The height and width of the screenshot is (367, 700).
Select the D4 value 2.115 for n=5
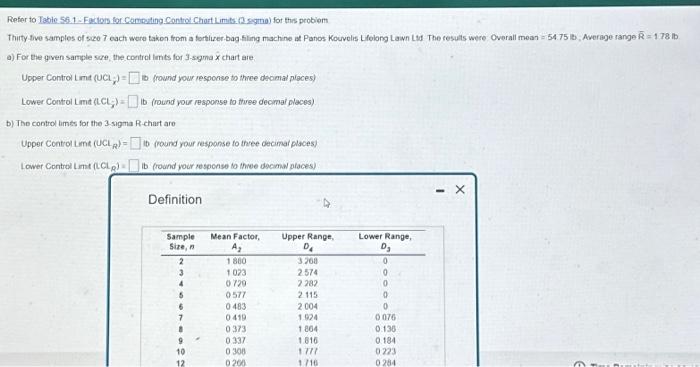click(308, 295)
